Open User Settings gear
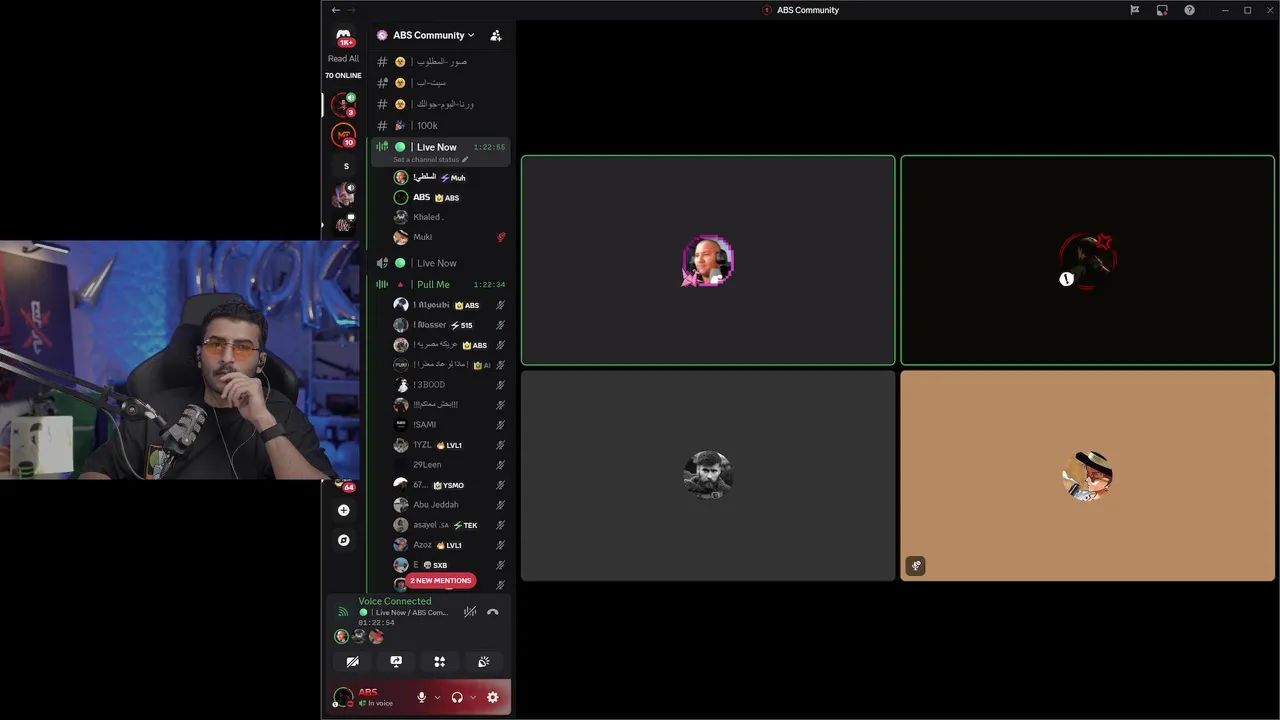 [x=492, y=697]
